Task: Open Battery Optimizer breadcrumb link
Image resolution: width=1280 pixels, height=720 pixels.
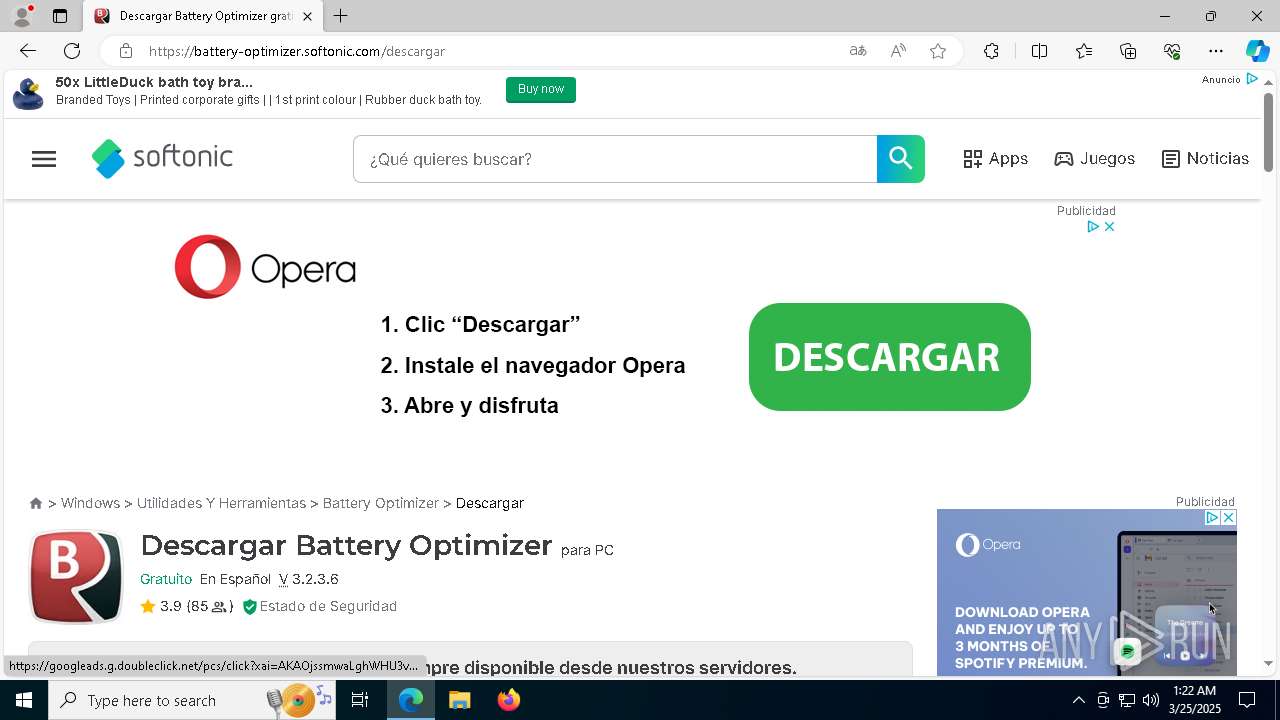Action: [x=381, y=503]
